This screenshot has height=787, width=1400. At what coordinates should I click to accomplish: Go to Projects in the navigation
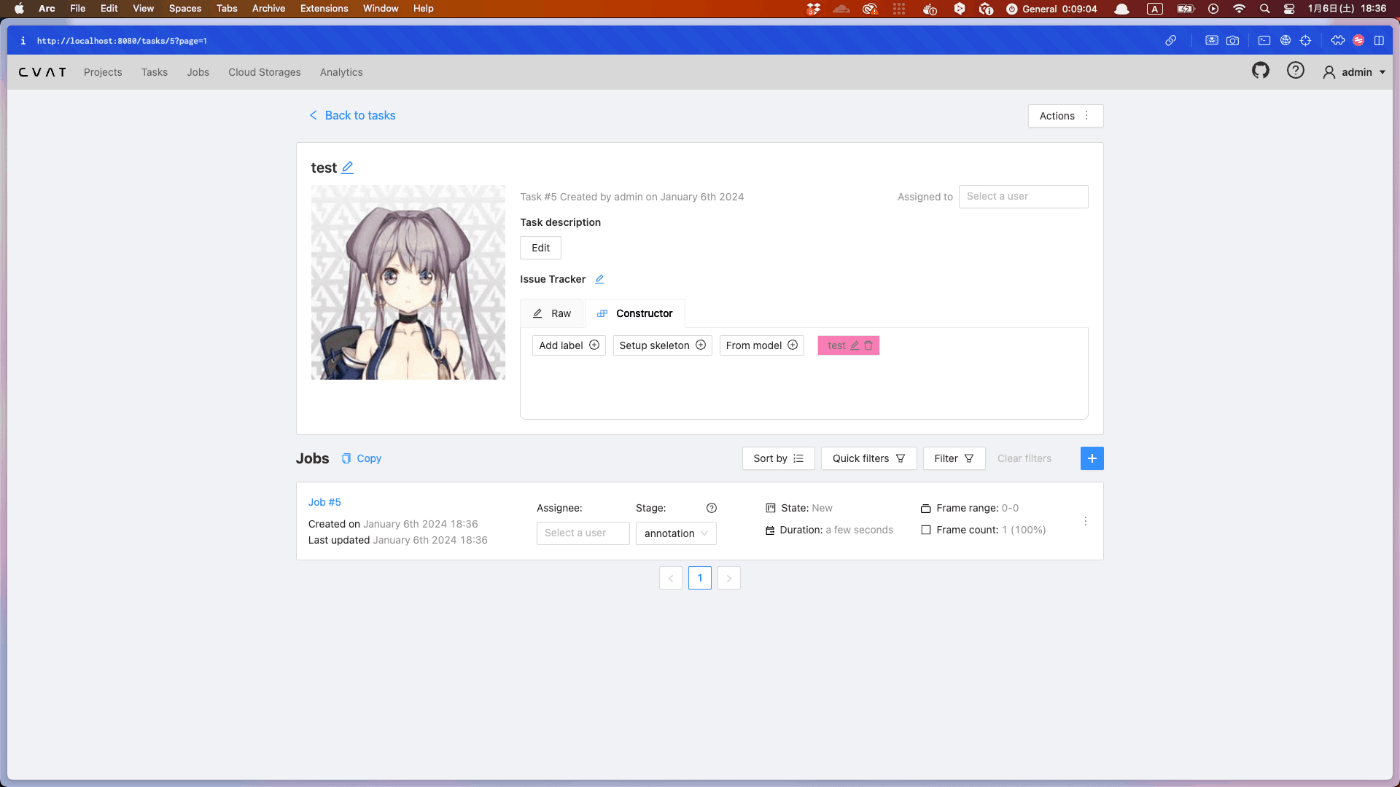[103, 72]
